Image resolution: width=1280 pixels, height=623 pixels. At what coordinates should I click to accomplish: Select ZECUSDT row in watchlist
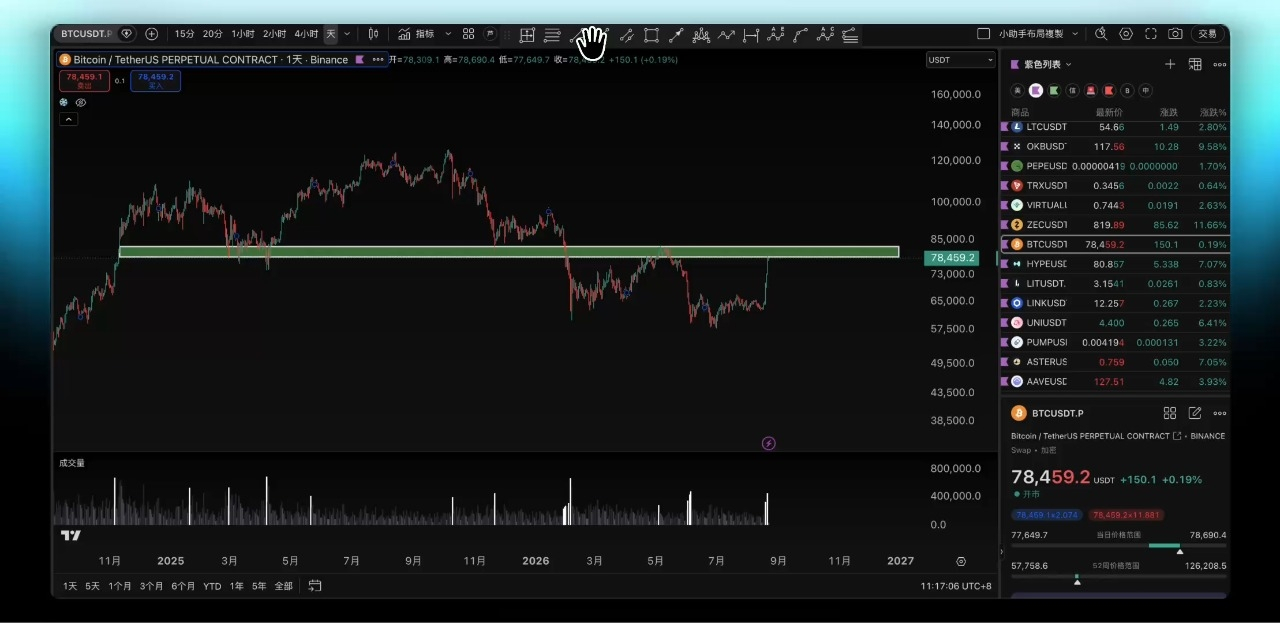click(1115, 225)
